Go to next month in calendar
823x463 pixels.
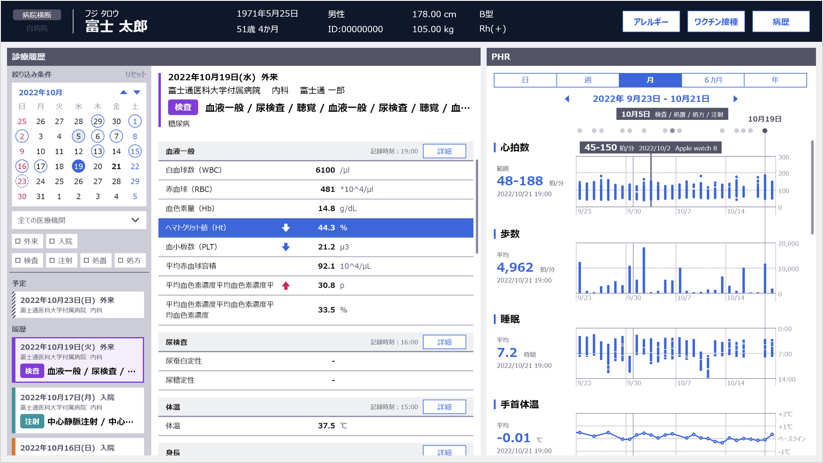pyautogui.click(x=137, y=92)
